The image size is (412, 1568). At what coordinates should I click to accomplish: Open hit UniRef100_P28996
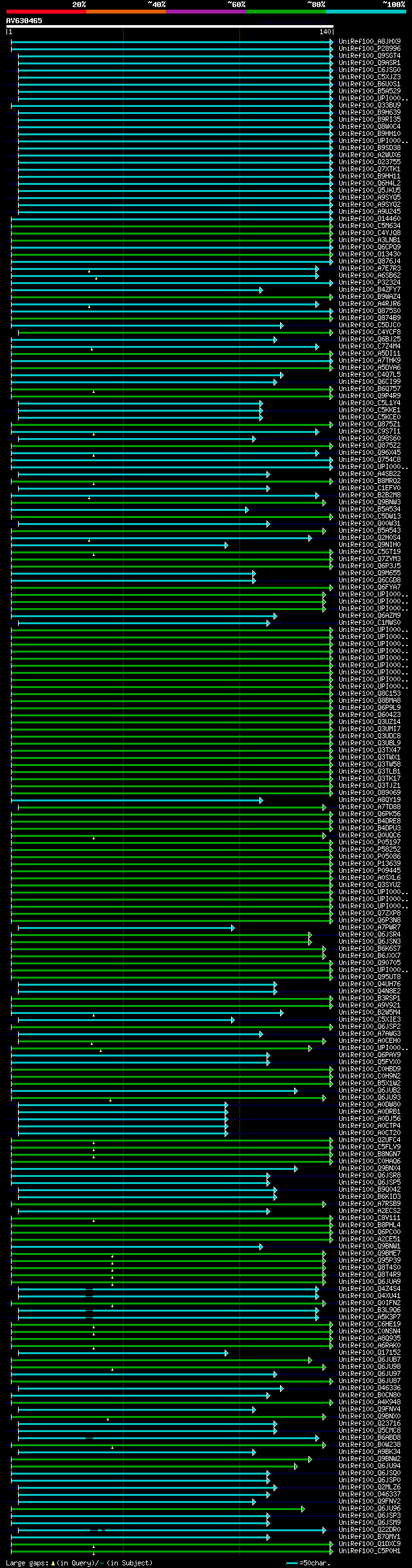[370, 48]
